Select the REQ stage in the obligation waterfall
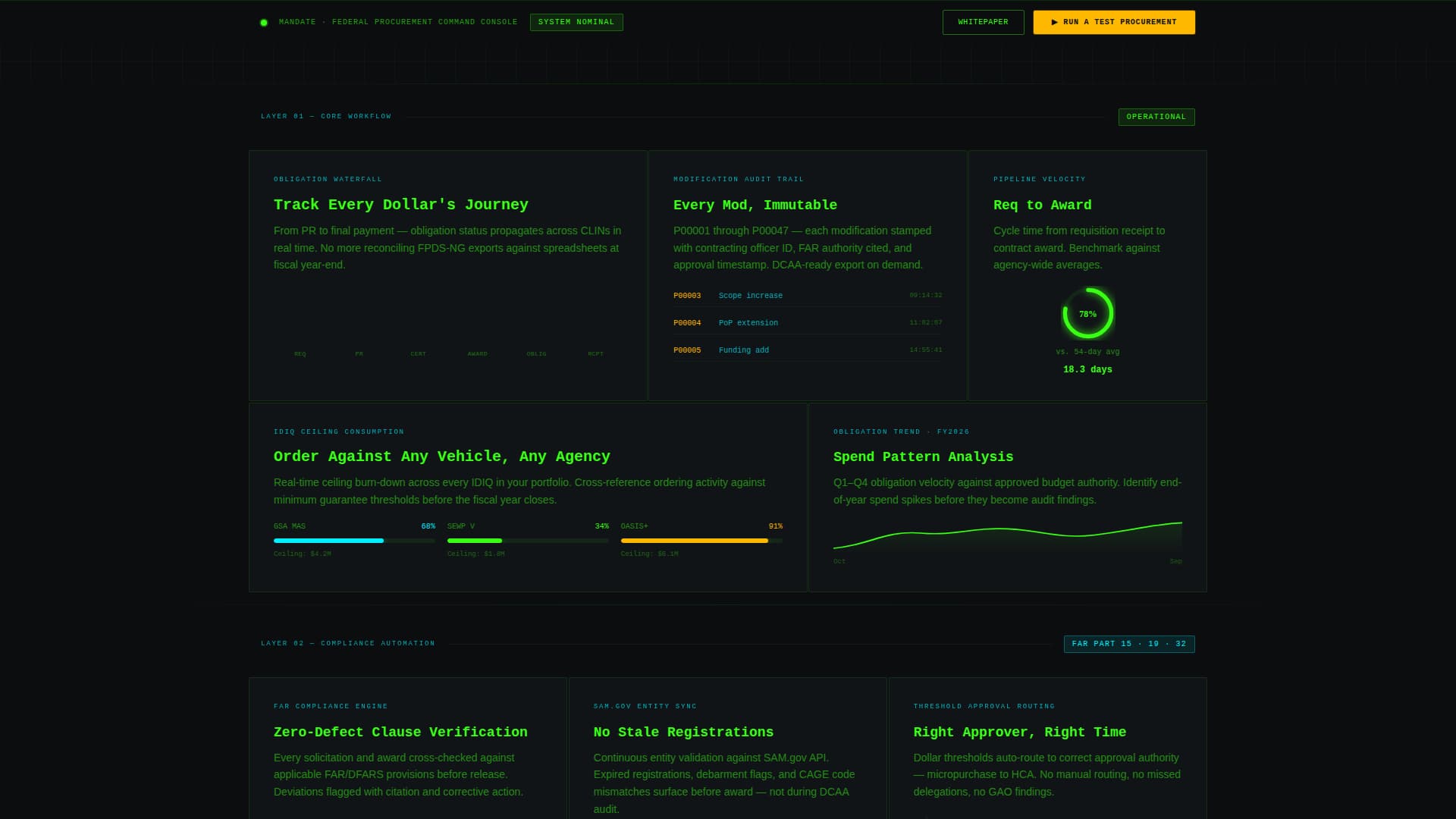The height and width of the screenshot is (819, 1456). 300,353
